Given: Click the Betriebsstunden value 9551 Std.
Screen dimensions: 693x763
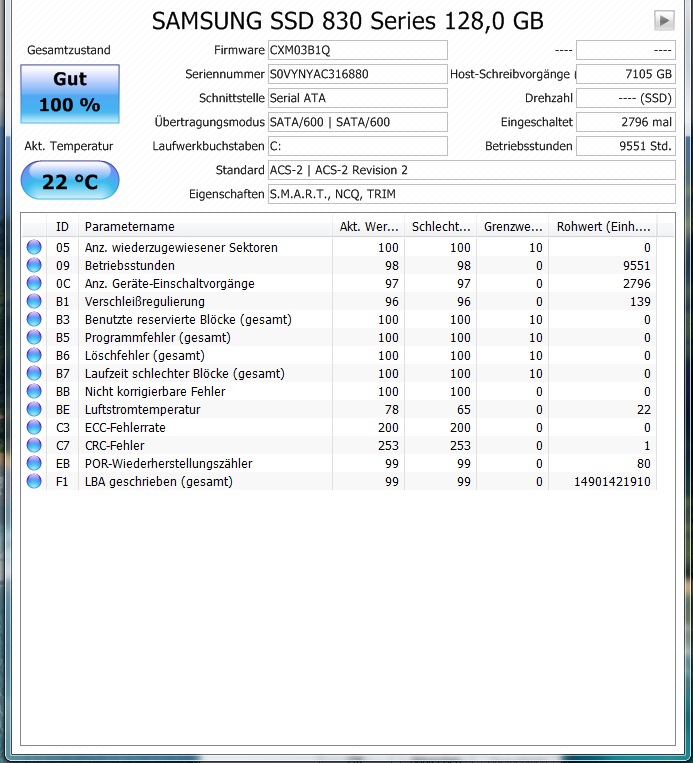Looking at the screenshot, I should [x=626, y=146].
